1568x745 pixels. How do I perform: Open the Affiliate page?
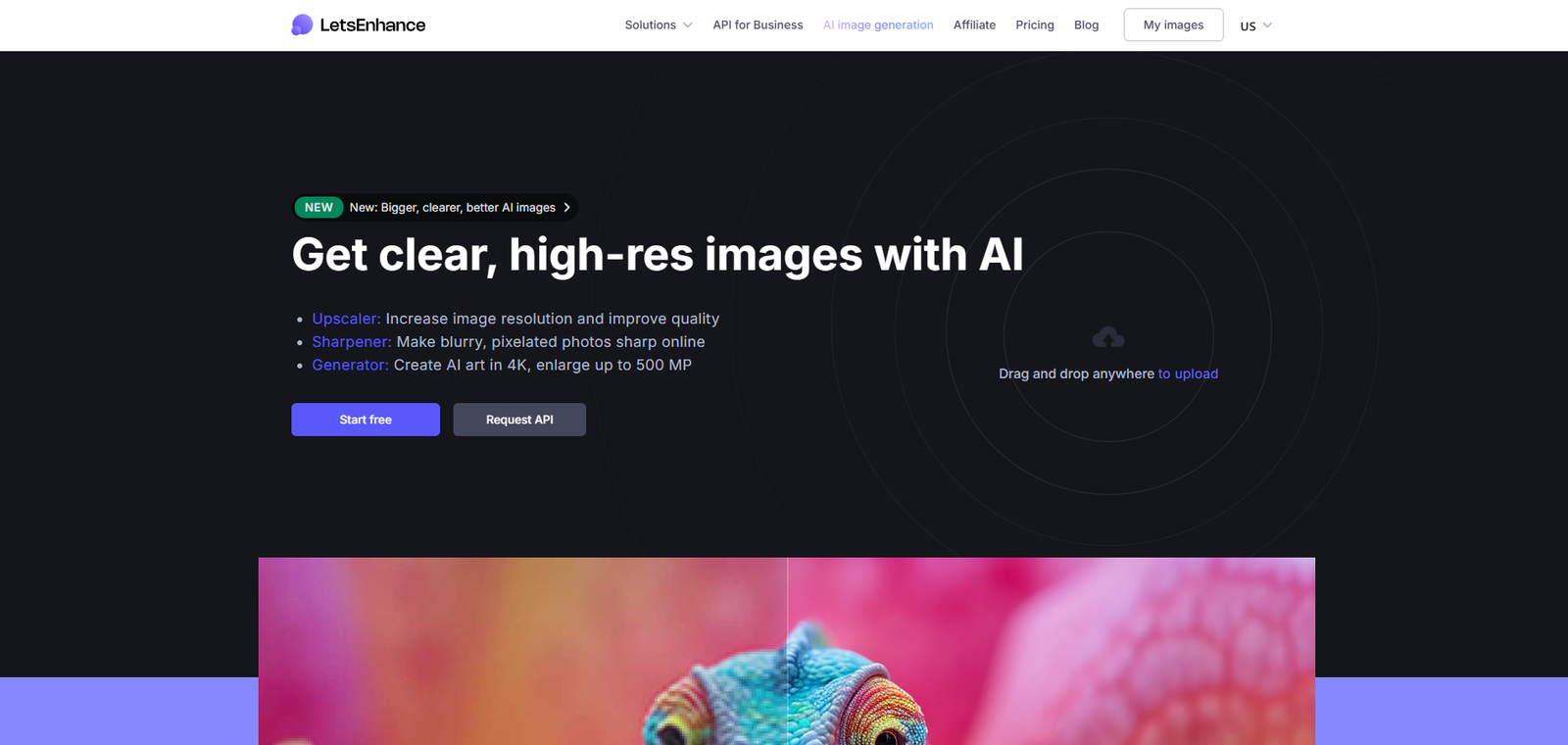[x=974, y=25]
